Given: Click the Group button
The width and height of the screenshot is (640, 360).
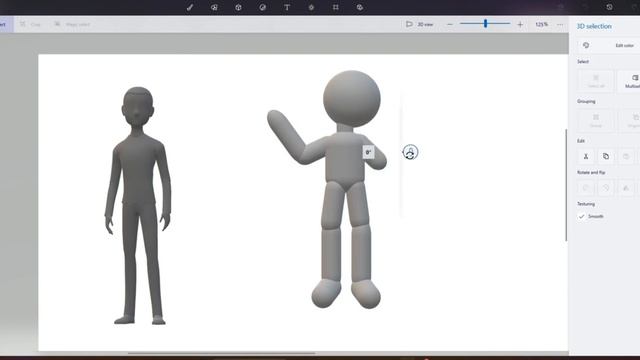Looking at the screenshot, I should coord(596,120).
